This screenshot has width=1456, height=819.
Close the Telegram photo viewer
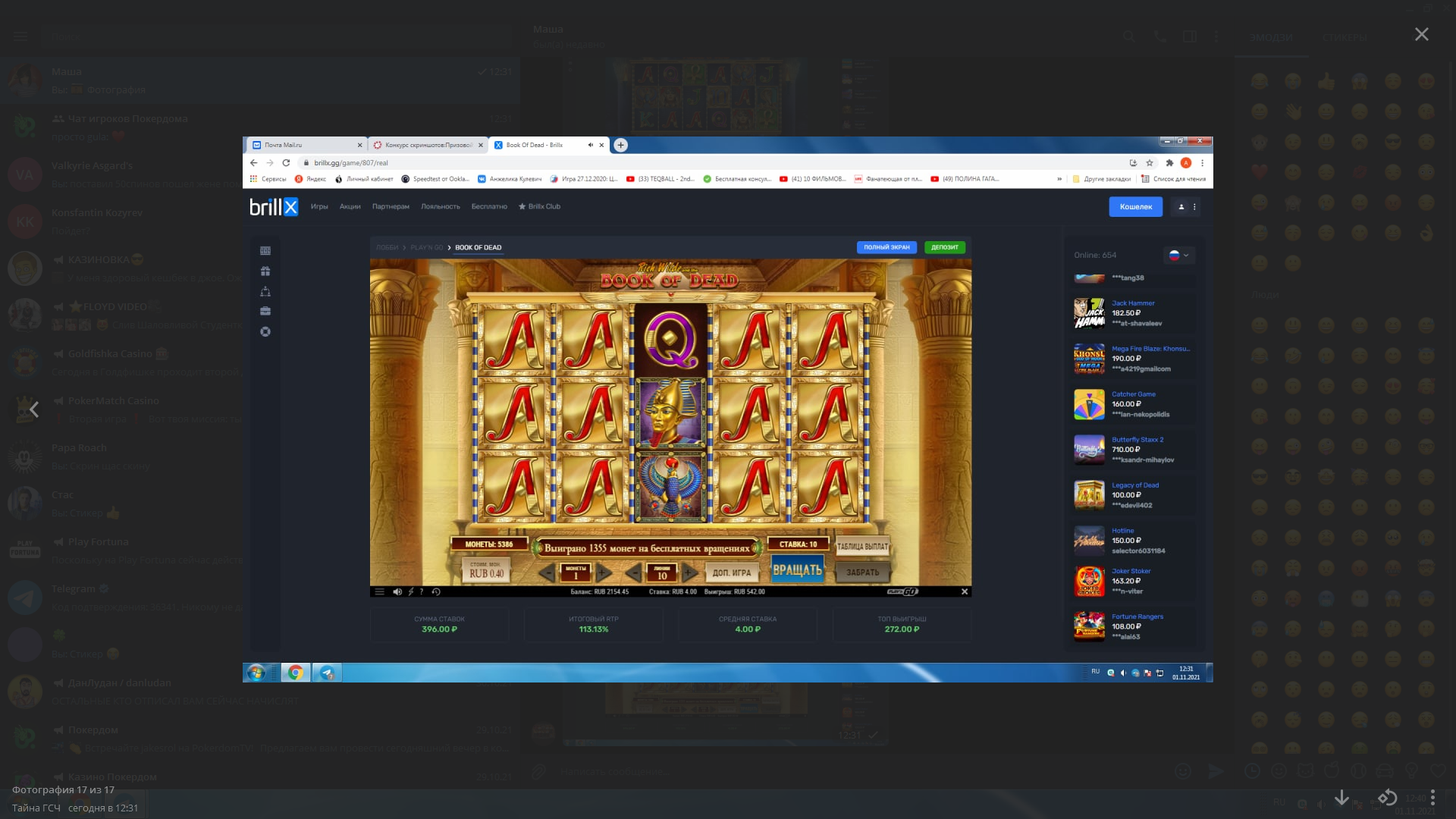tap(1421, 35)
